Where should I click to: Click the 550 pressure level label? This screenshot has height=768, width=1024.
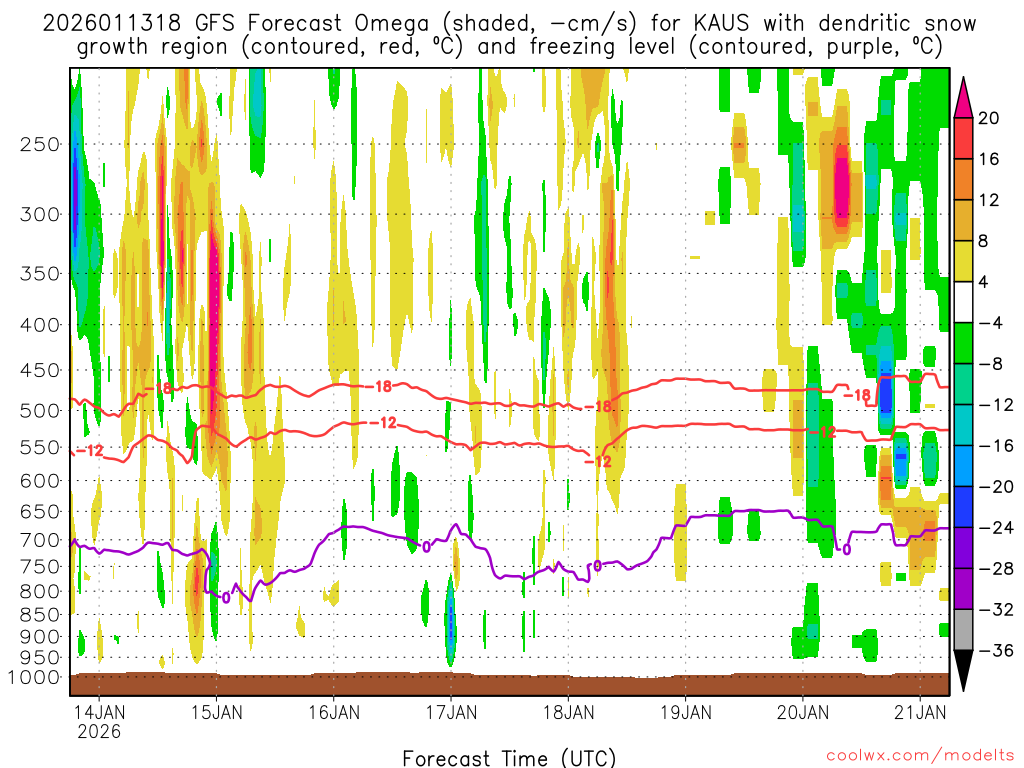40,447
